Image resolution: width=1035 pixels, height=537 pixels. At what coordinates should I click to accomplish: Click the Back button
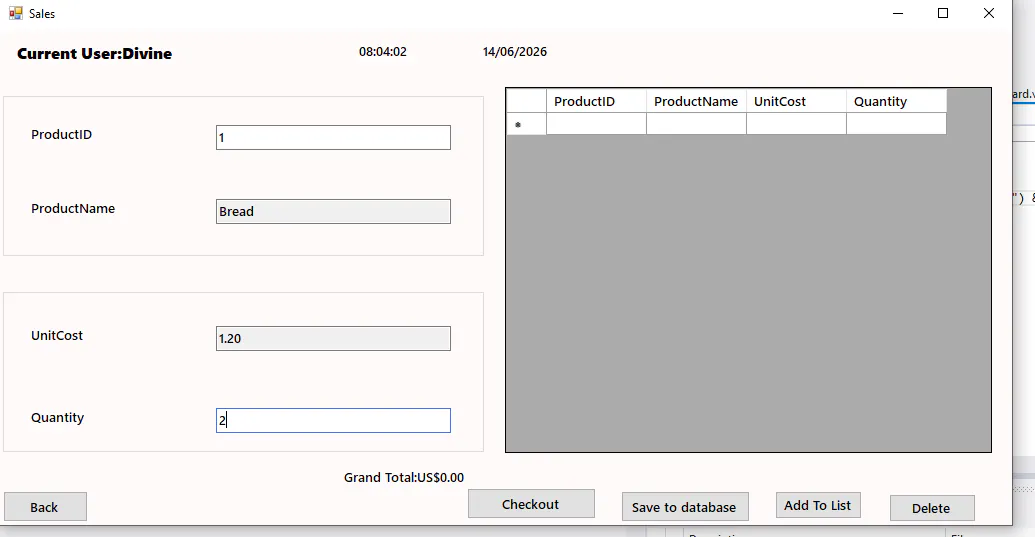point(45,507)
